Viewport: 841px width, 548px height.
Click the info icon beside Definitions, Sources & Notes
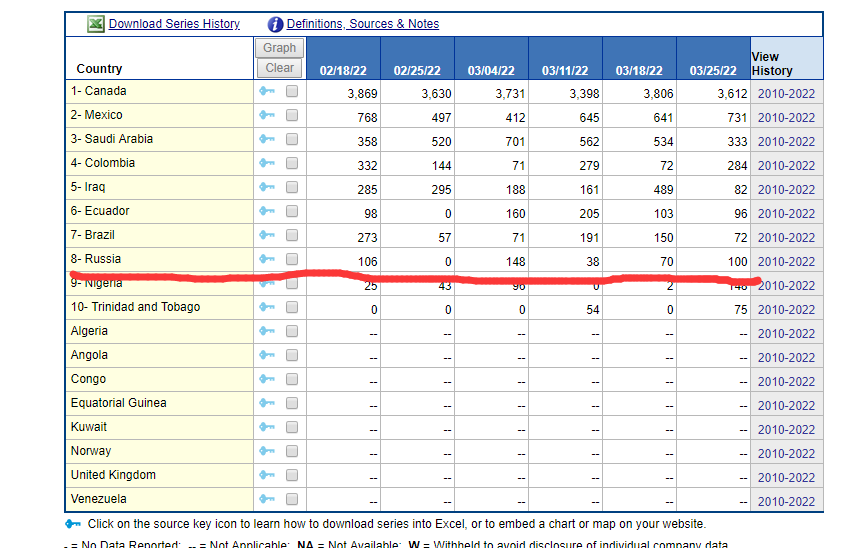pos(275,24)
